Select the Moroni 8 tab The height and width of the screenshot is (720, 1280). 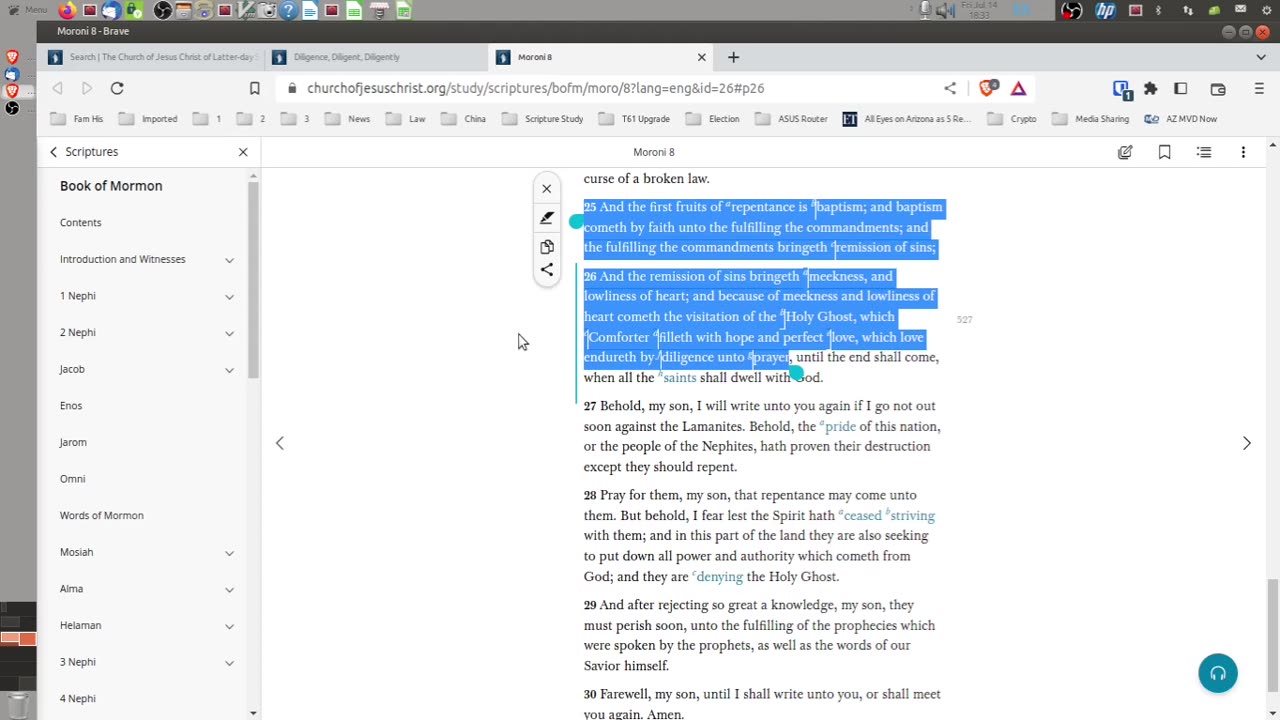tap(601, 57)
